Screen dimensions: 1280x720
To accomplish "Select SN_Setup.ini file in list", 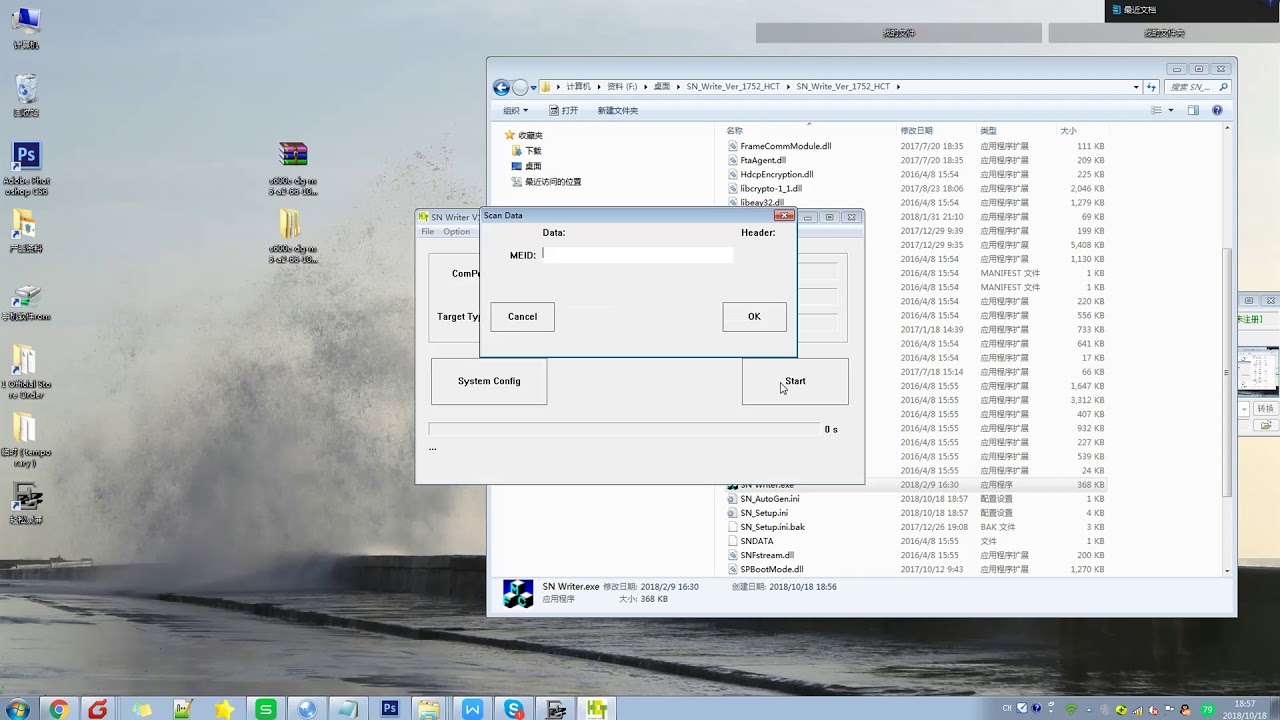I will coord(764,513).
